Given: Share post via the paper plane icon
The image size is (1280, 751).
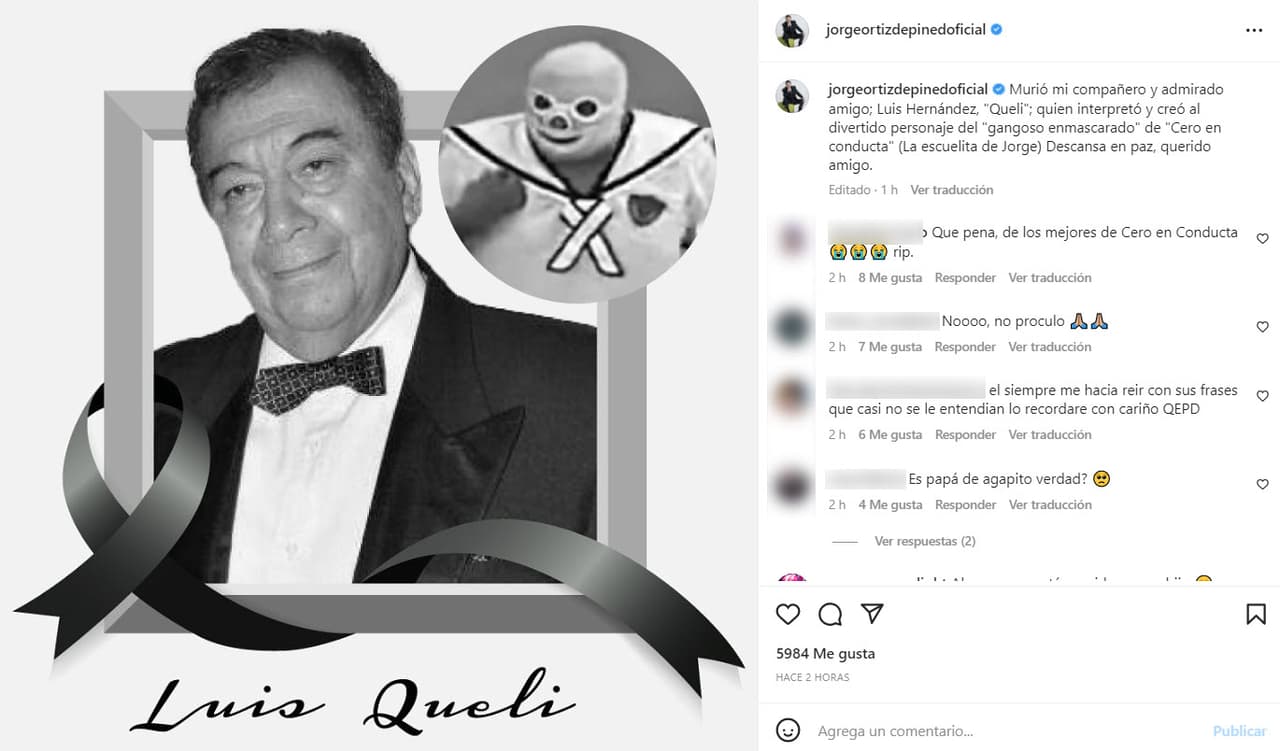Looking at the screenshot, I should pyautogui.click(x=872, y=614).
